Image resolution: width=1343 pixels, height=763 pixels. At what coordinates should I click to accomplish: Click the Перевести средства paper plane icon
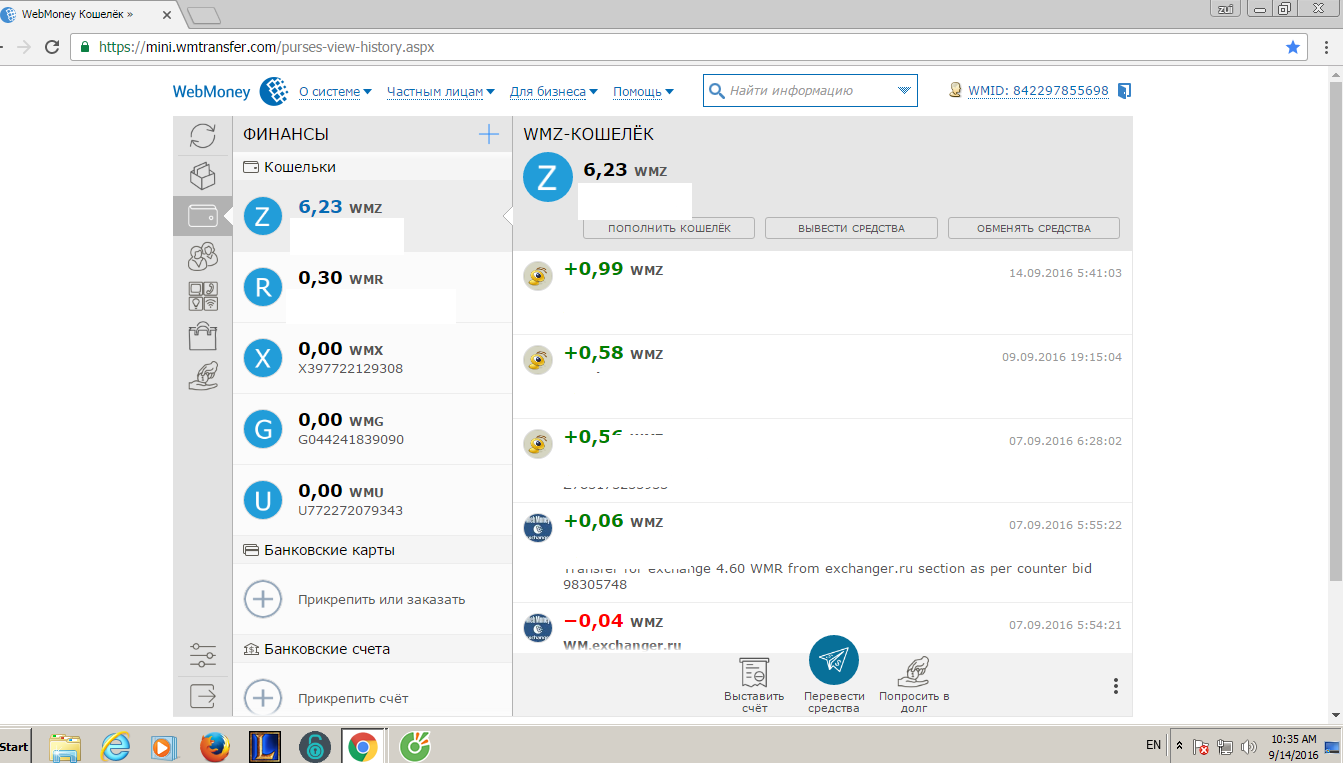coord(834,660)
